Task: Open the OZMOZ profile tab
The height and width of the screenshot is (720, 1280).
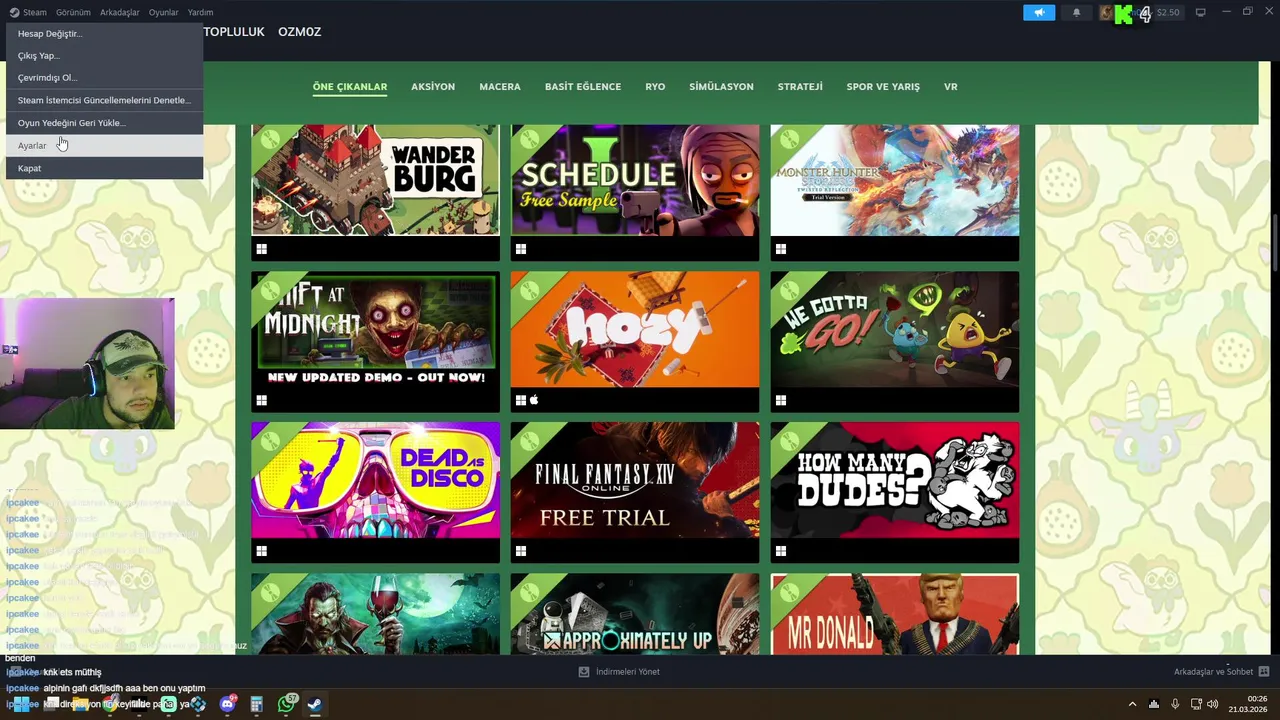Action: pos(299,32)
